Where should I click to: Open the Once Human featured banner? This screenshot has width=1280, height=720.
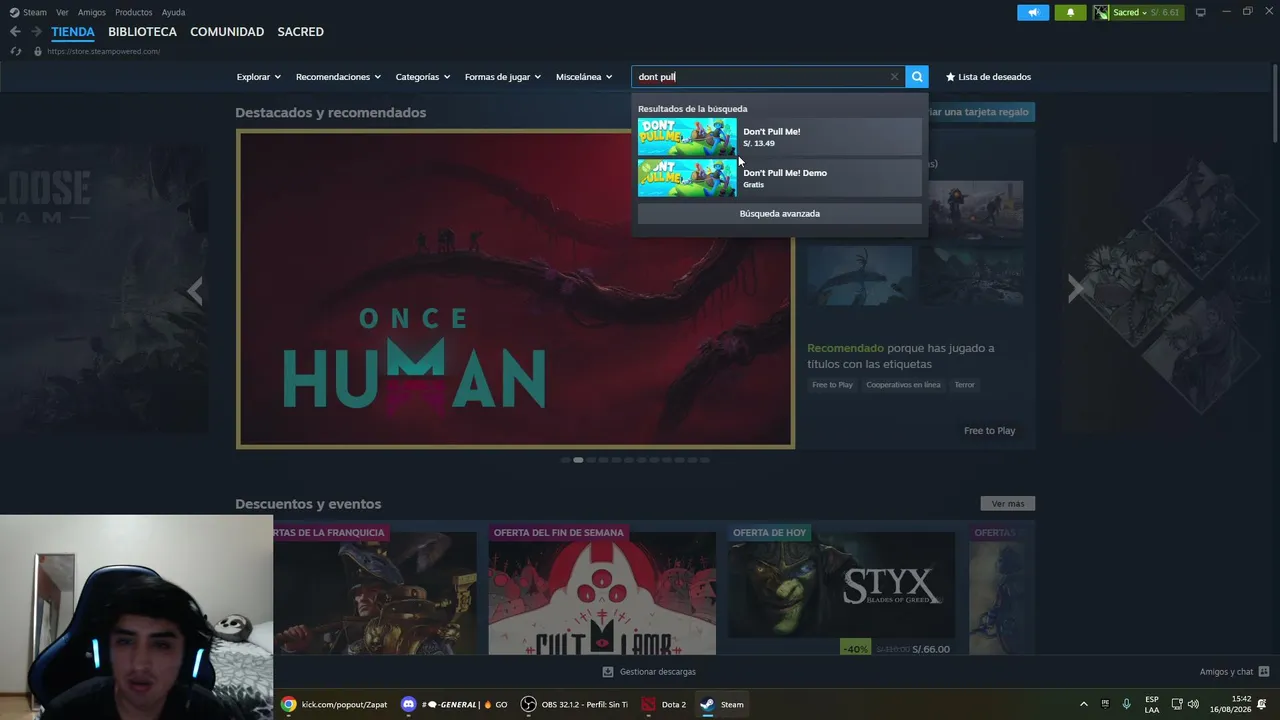click(x=515, y=289)
